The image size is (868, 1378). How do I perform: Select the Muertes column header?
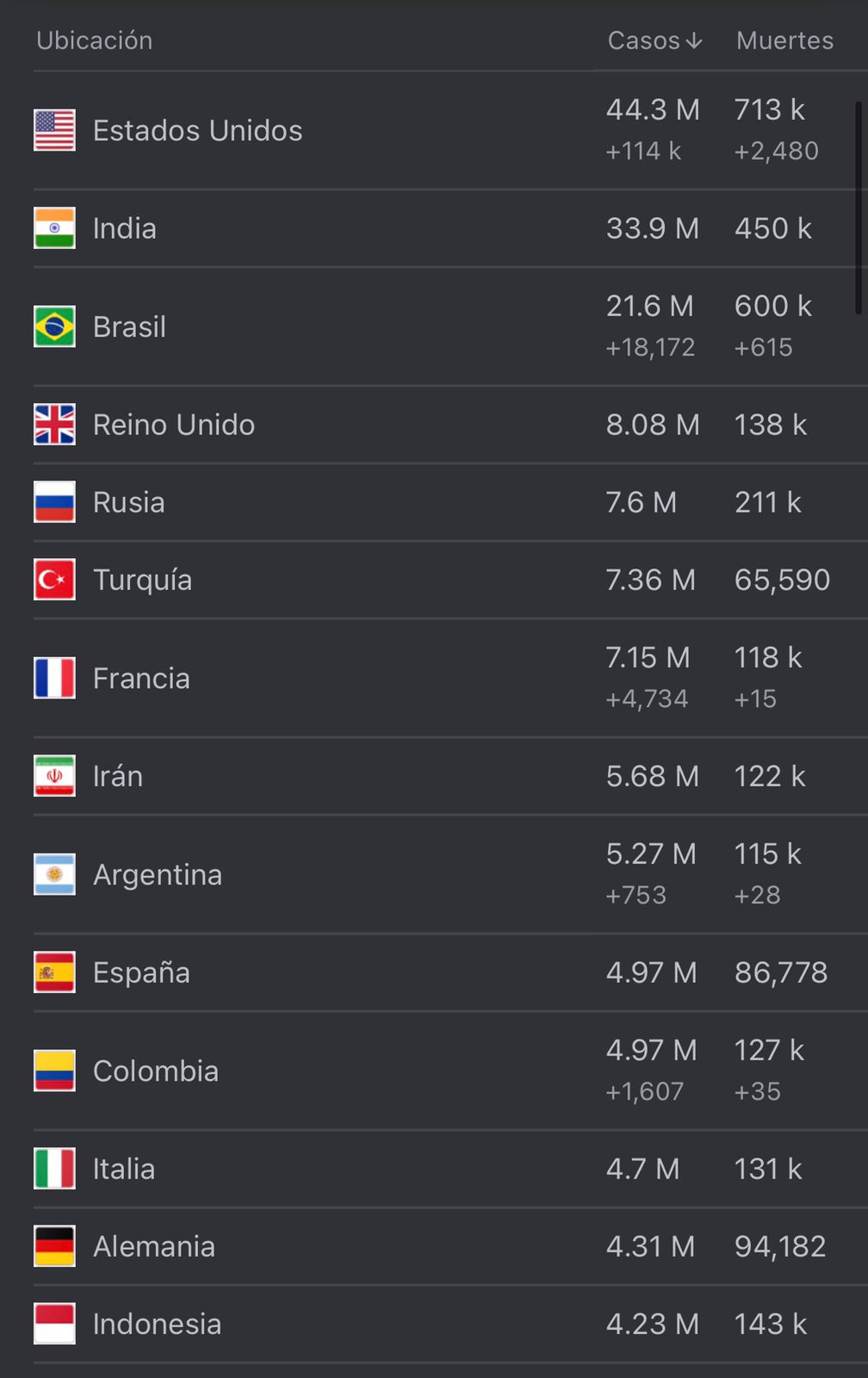(x=784, y=40)
